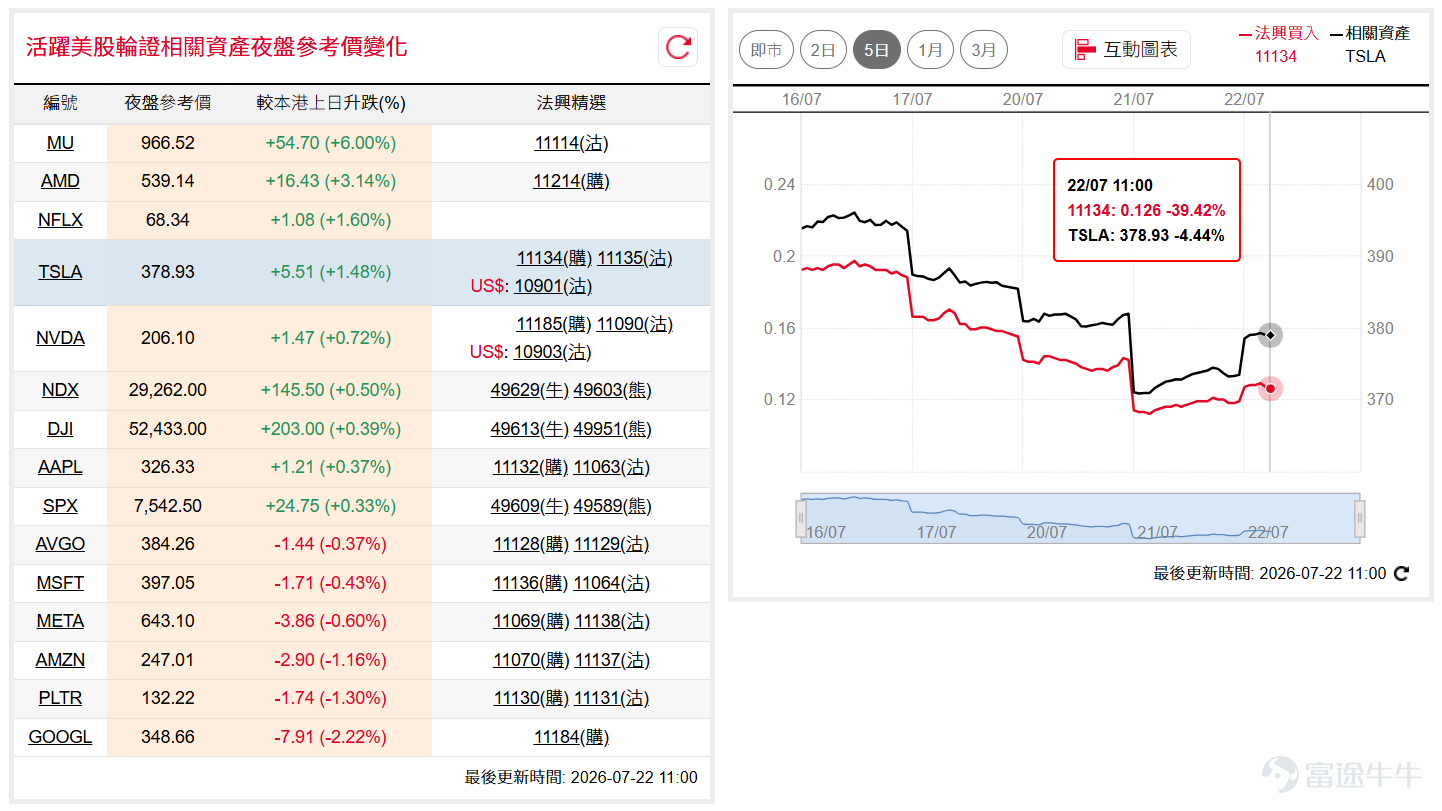The width and height of the screenshot is (1442, 811).
Task: Open the DJI index link
Action: point(60,429)
